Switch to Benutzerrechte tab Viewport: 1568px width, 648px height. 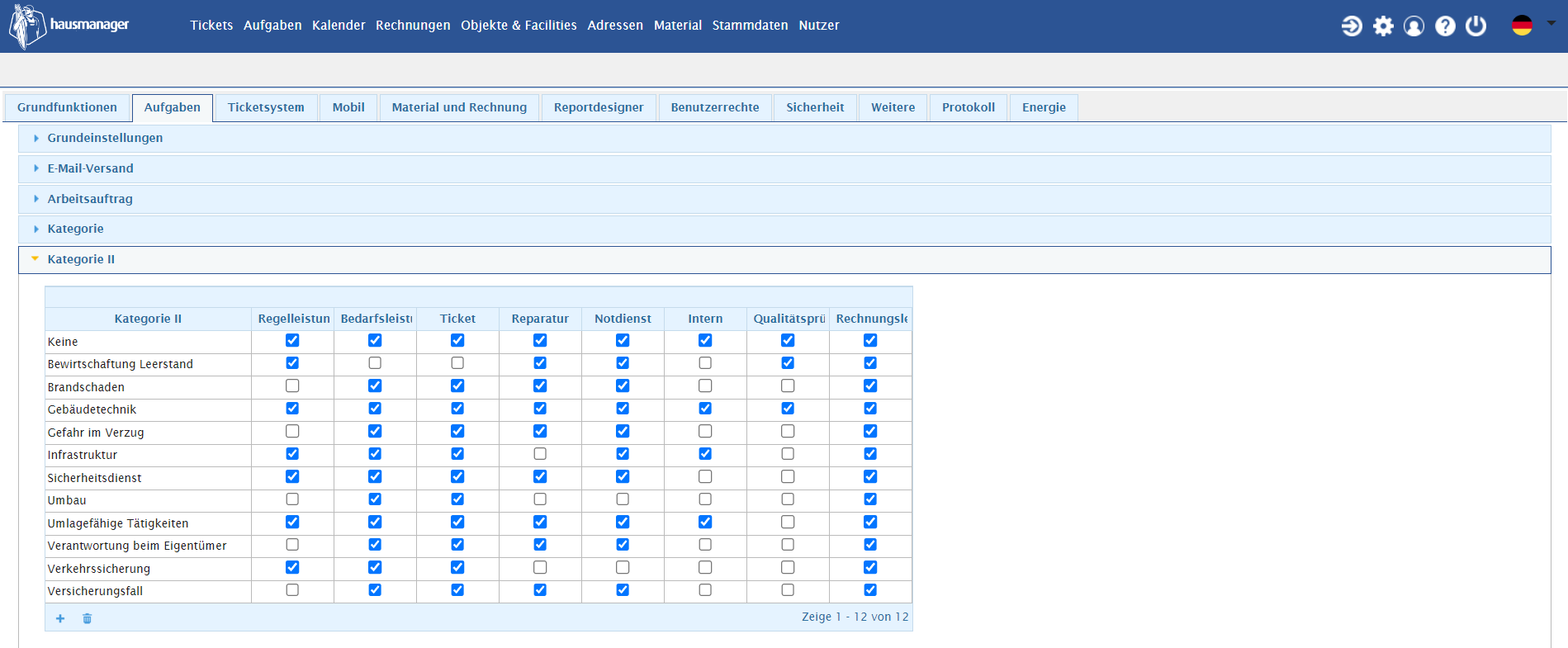715,107
